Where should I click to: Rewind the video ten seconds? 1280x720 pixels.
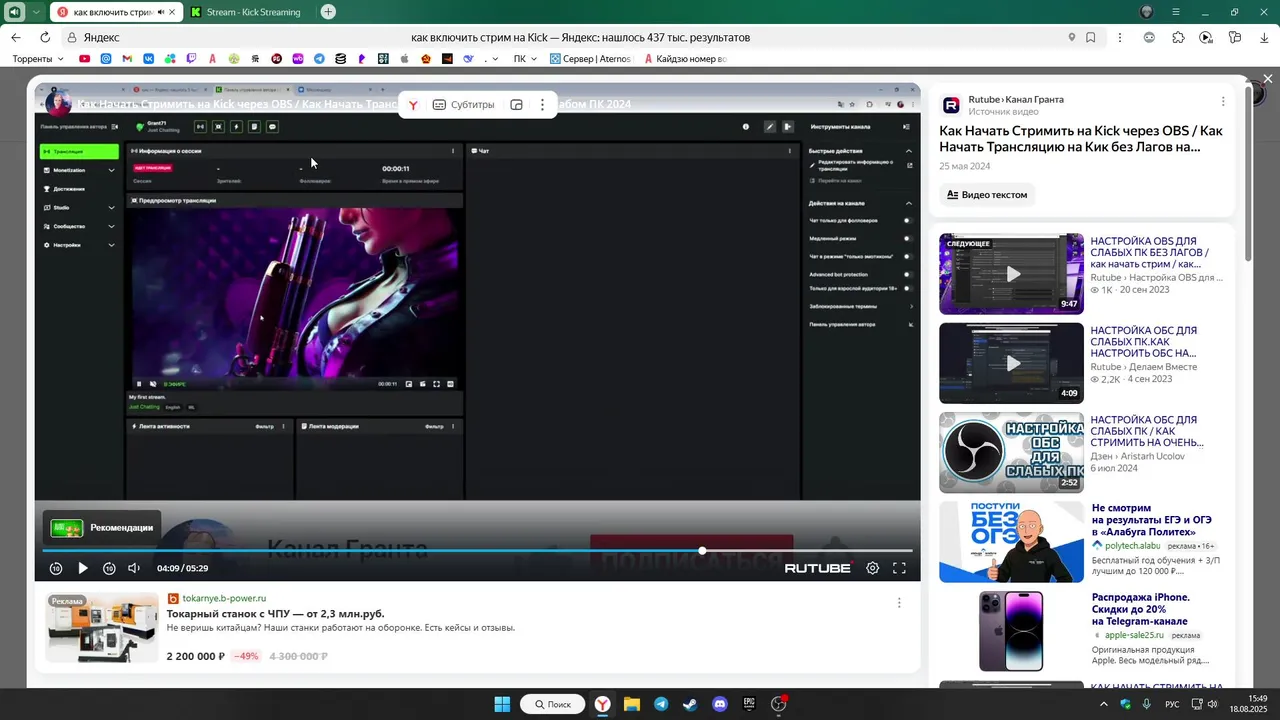pyautogui.click(x=56, y=568)
